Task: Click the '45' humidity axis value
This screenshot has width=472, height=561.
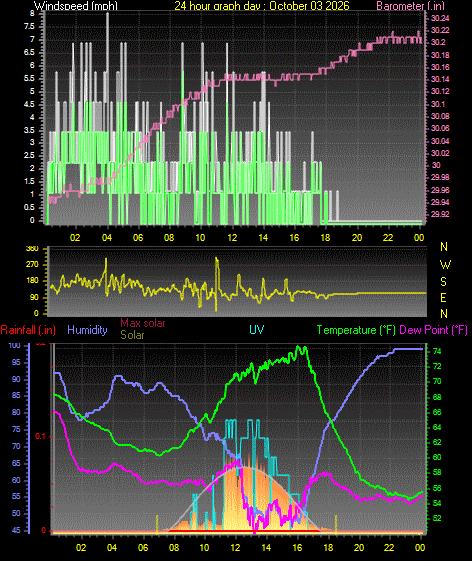Action: pos(16,530)
